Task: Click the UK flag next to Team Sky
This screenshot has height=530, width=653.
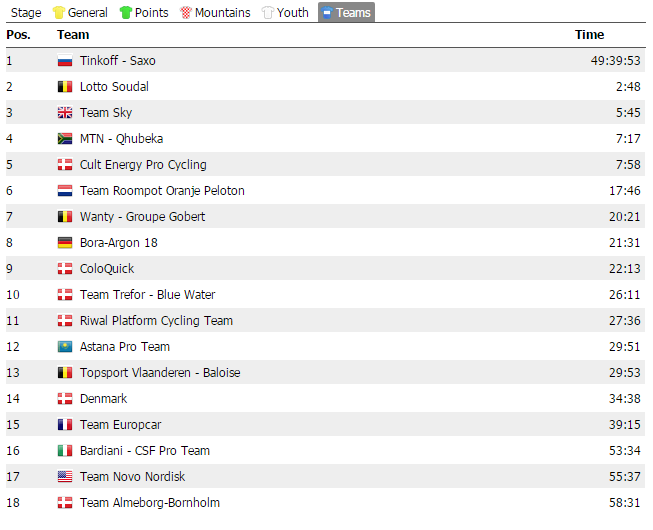Action: [x=65, y=113]
